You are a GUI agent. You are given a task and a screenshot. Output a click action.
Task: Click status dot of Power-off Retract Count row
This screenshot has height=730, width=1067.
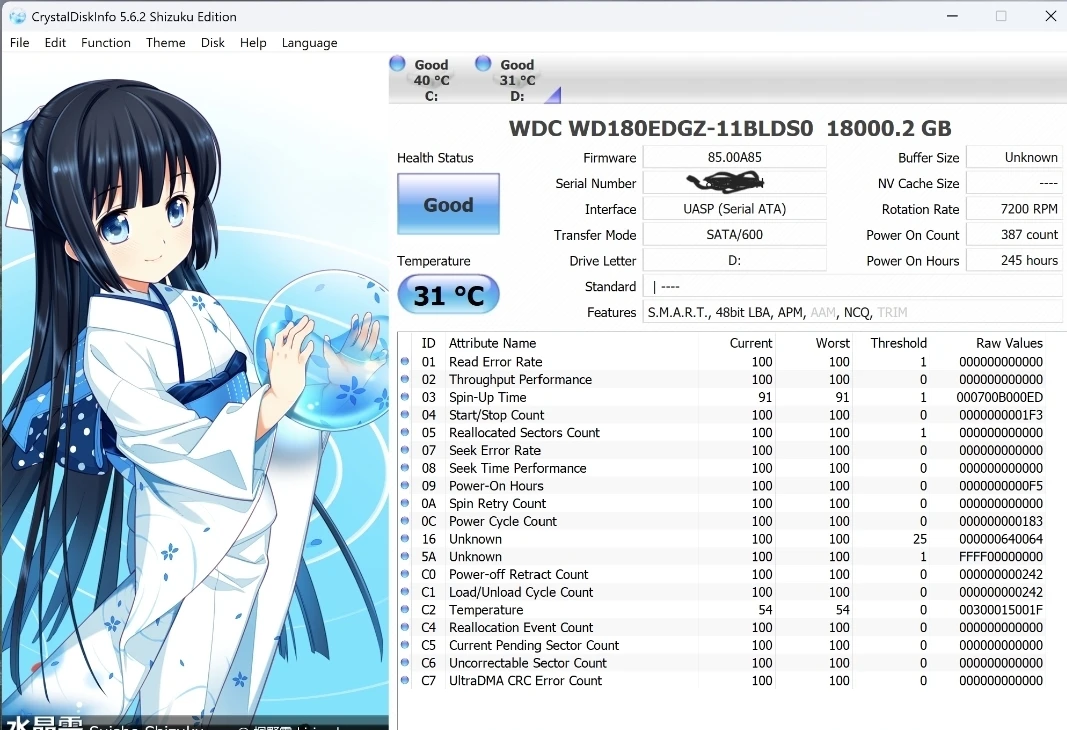pyautogui.click(x=406, y=574)
